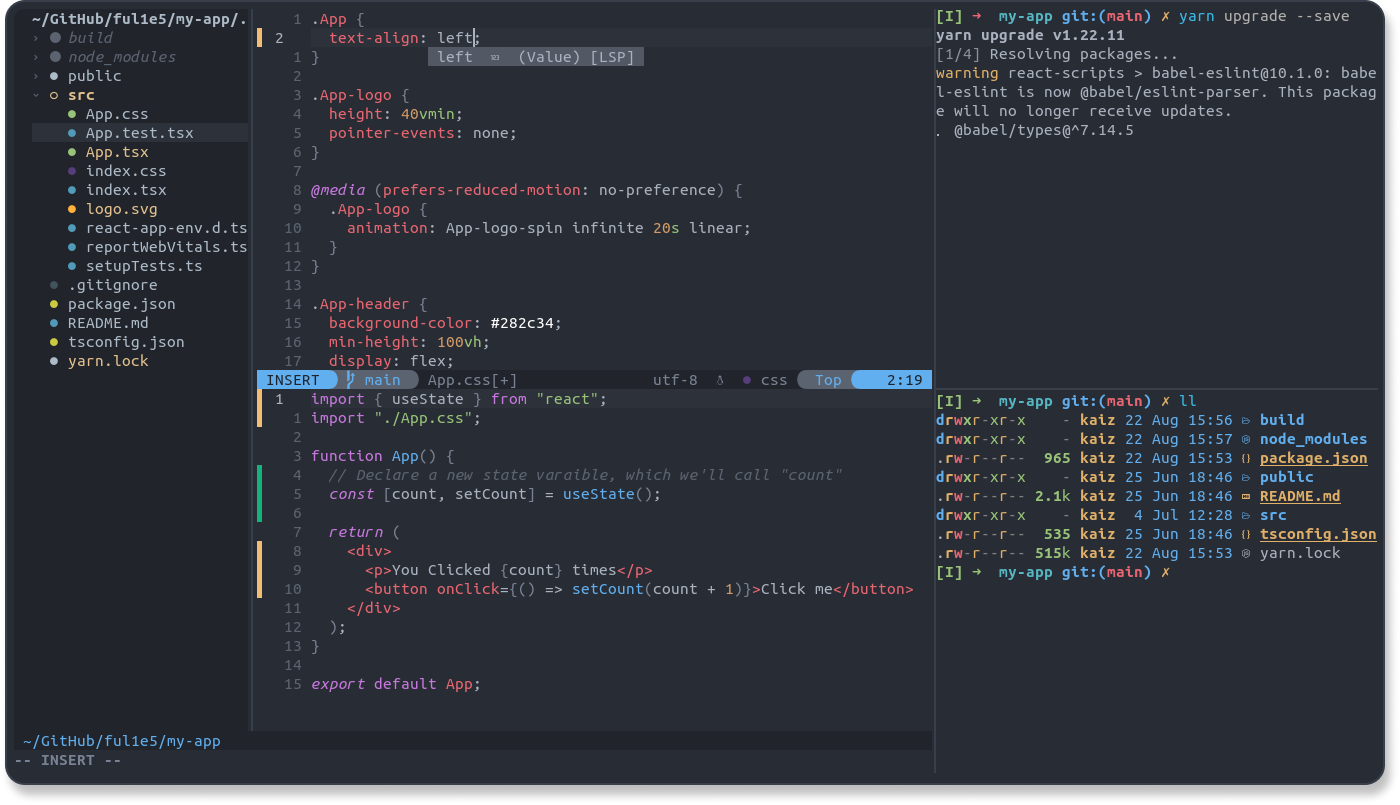The width and height of the screenshot is (1400, 805).
Task: Expand the build folder chevron
Action: click(x=36, y=38)
